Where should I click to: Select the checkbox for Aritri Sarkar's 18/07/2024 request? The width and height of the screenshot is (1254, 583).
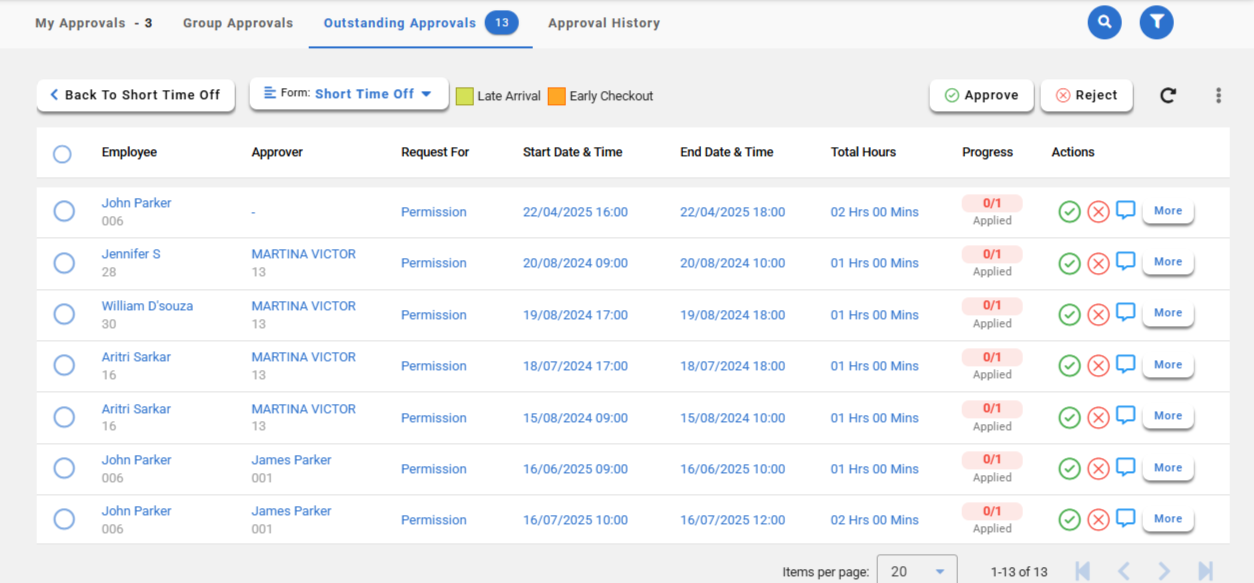point(64,365)
